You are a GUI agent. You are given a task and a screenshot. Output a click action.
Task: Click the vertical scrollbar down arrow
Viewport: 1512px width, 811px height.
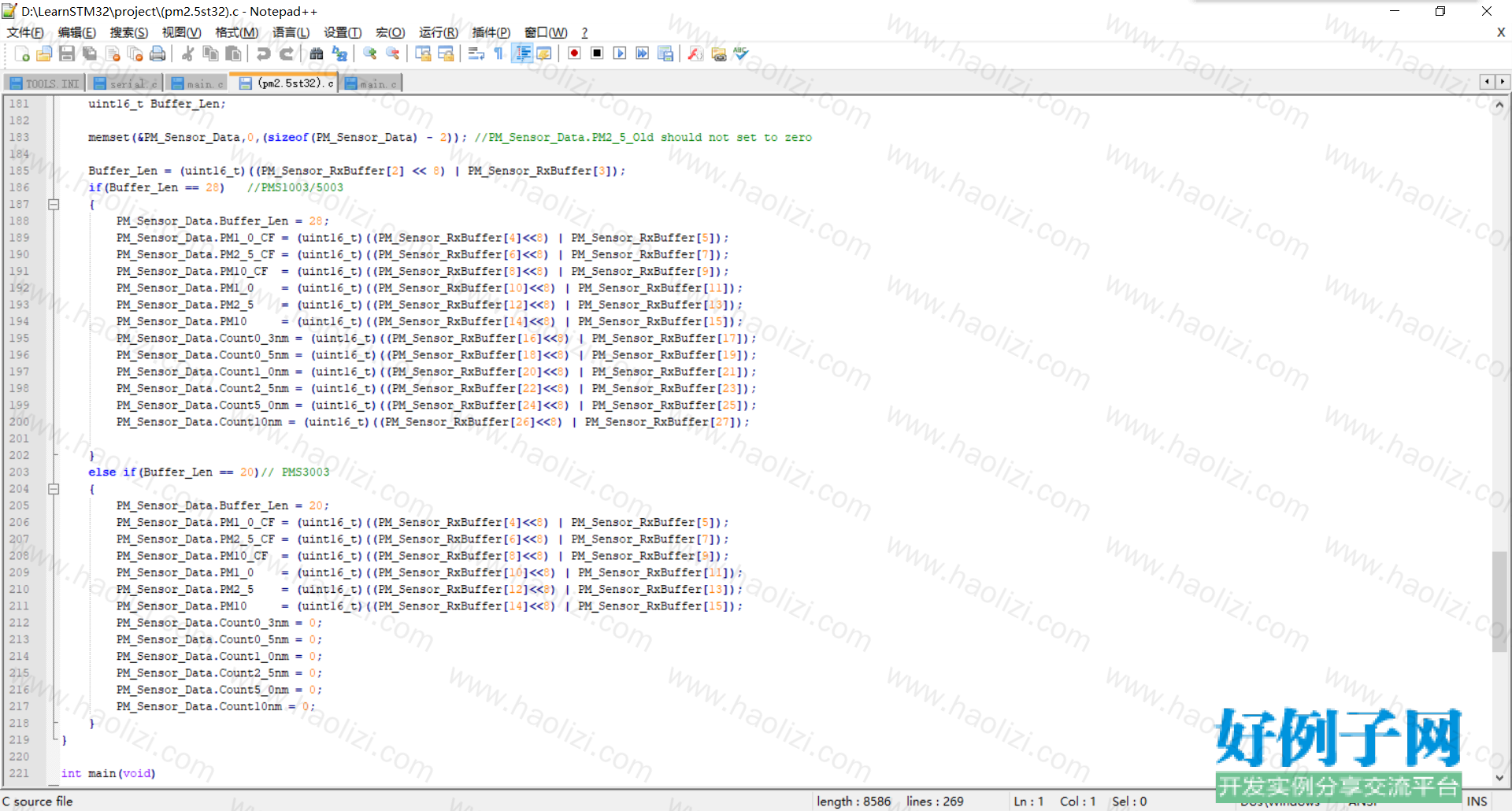1499,777
